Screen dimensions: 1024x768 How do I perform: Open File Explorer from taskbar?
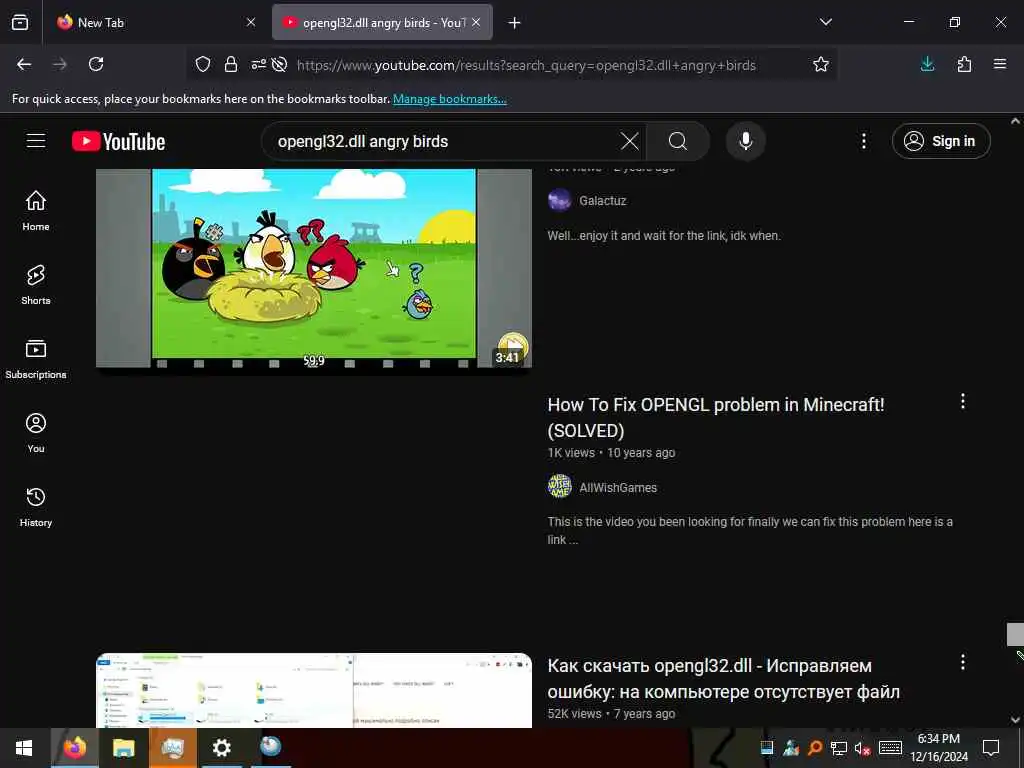click(x=123, y=747)
